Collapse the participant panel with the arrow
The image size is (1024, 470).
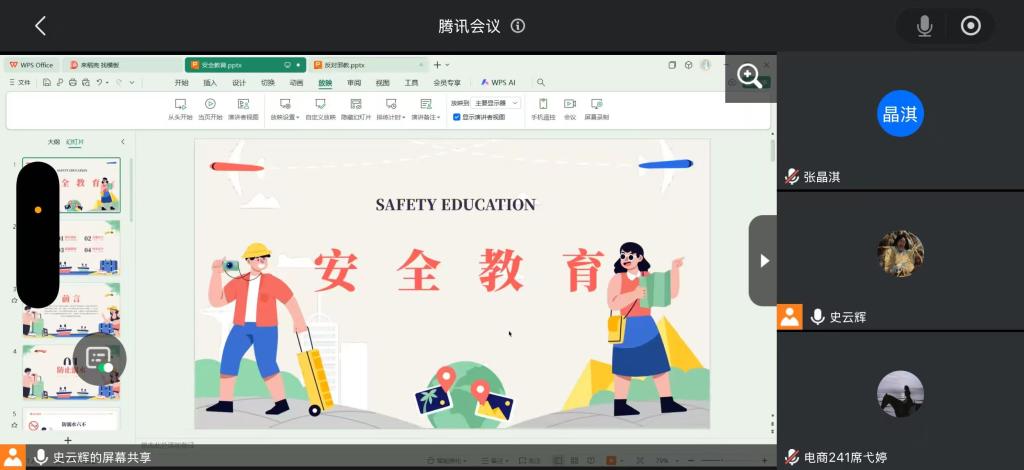click(764, 260)
